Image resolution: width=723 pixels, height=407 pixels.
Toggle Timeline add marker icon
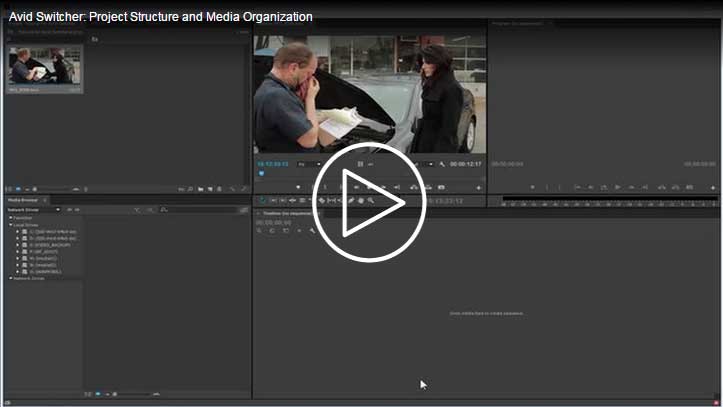299,230
